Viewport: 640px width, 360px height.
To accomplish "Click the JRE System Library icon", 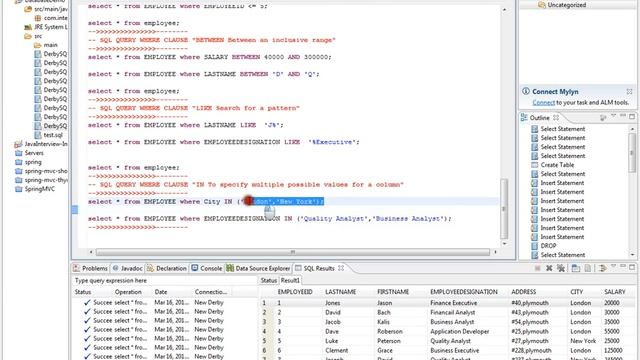I will pyautogui.click(x=28, y=27).
